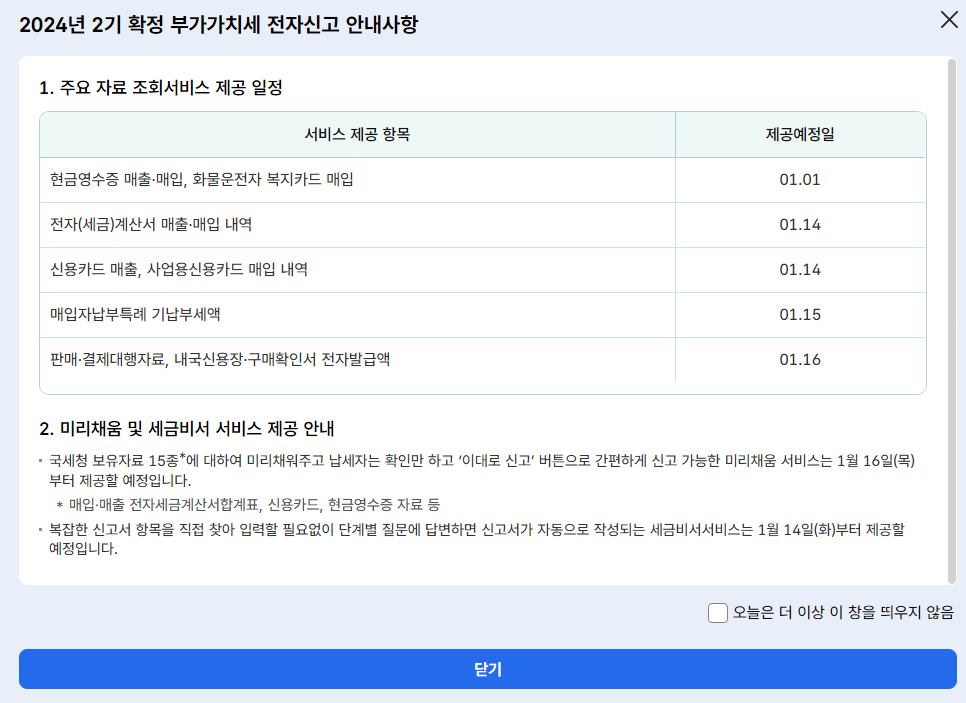Click the blue 닫기 button

tap(488, 669)
